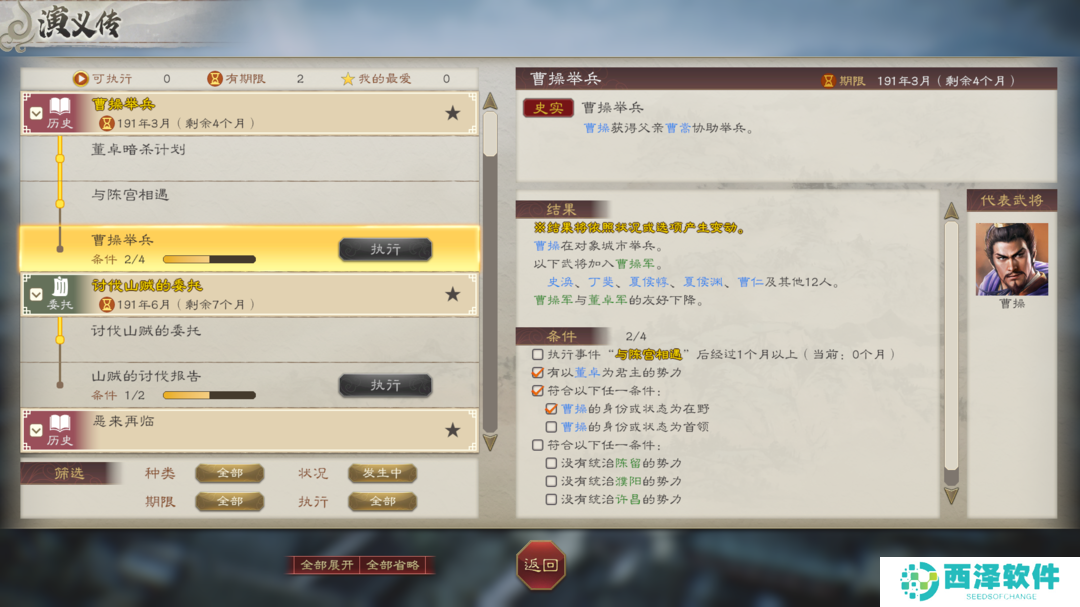Viewport: 1080px width, 607px height.
Task: Open the 种类 filter set to 全部
Action: [x=230, y=473]
